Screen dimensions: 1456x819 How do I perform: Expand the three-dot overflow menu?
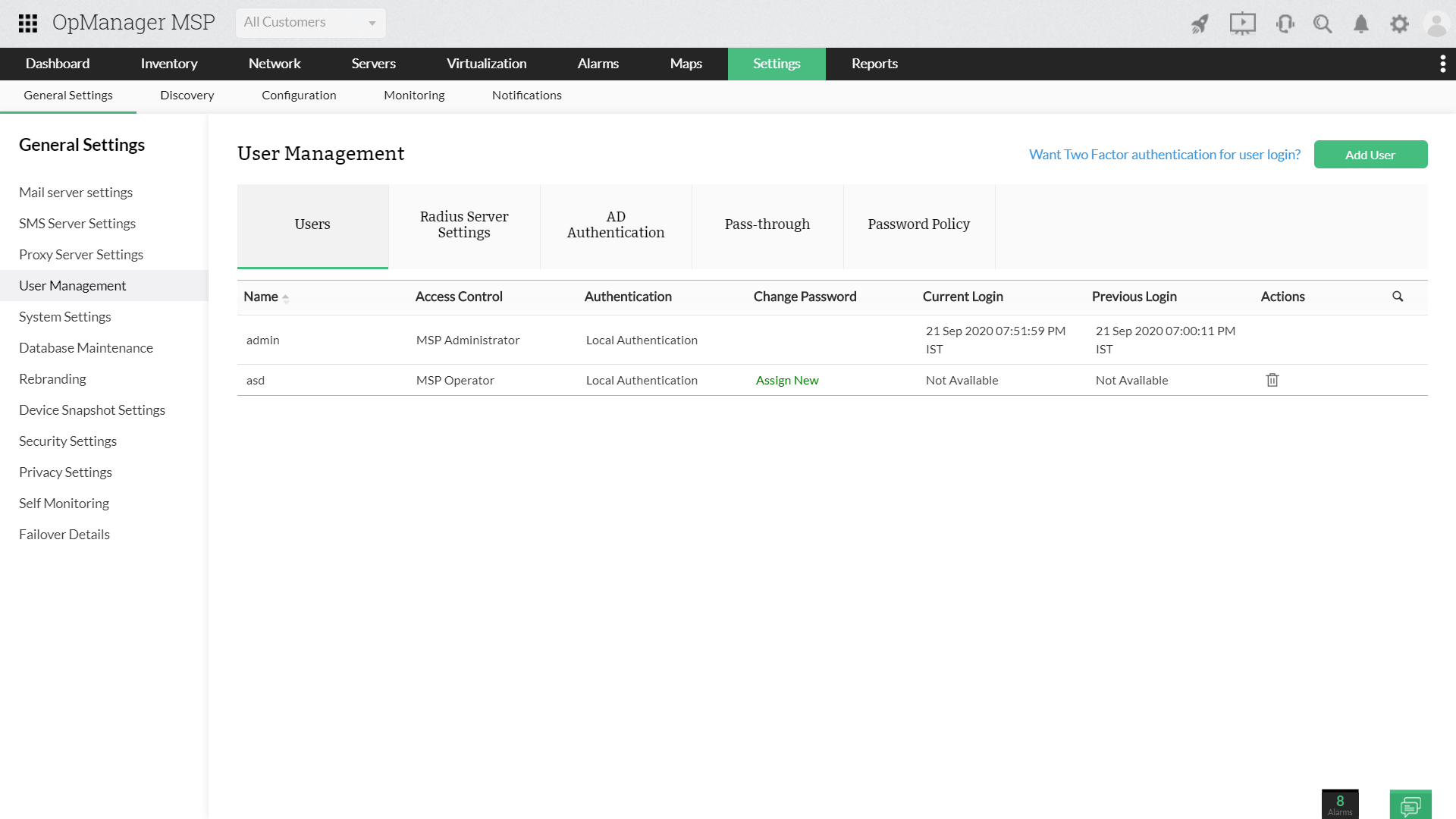(x=1442, y=64)
